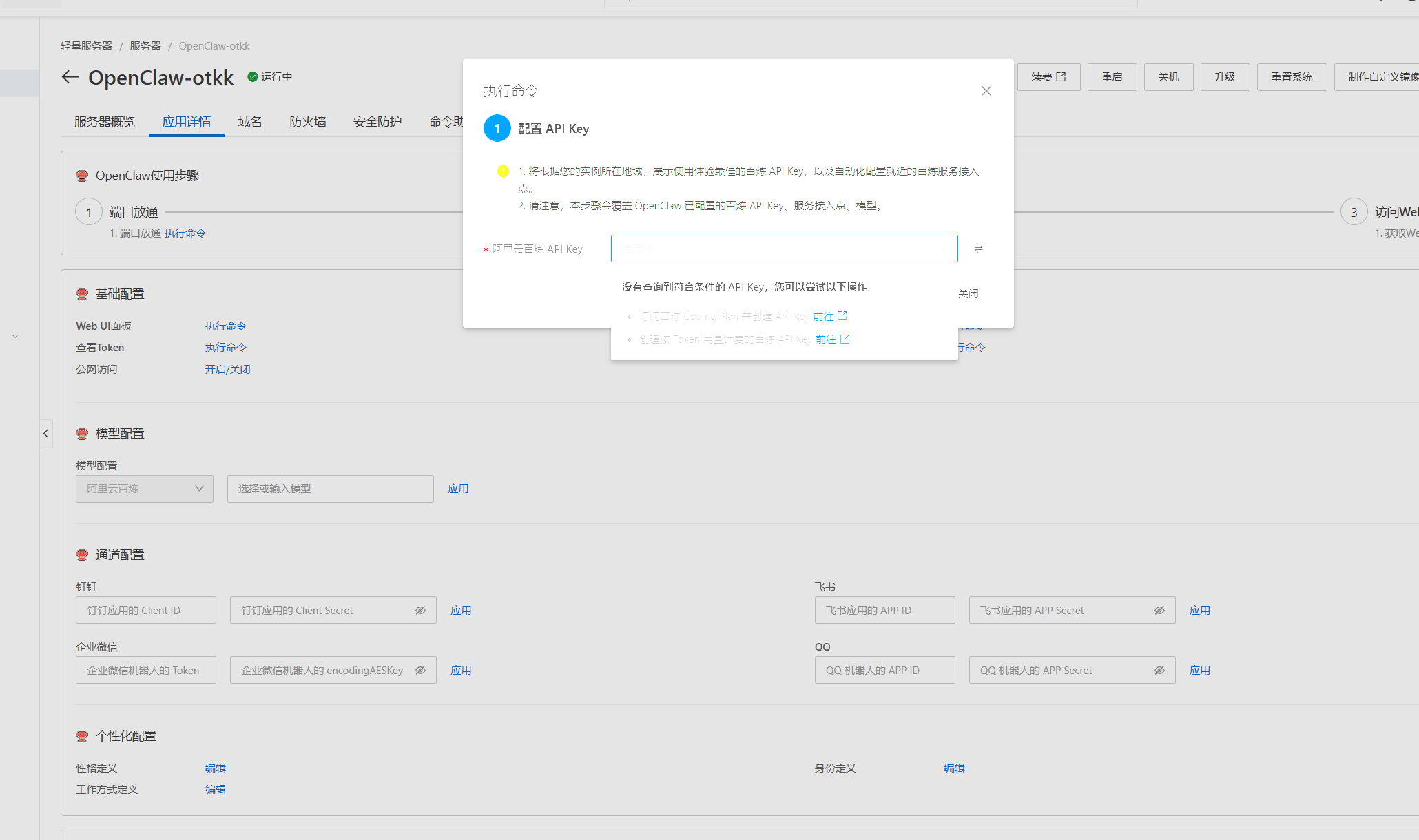
Task: Click external link icon for Token API Key 前往
Action: click(x=845, y=339)
